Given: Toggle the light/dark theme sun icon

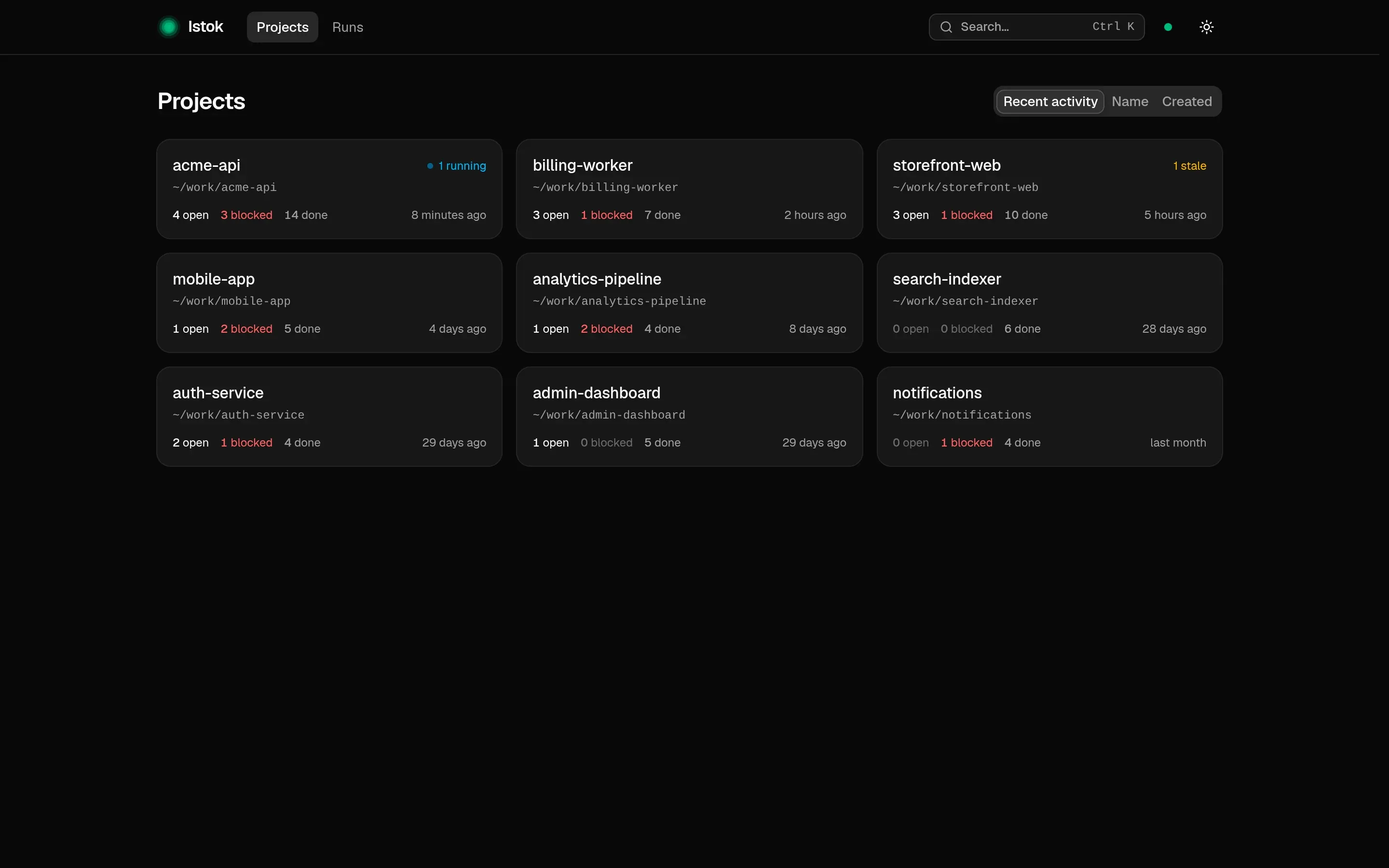Looking at the screenshot, I should click(1207, 27).
